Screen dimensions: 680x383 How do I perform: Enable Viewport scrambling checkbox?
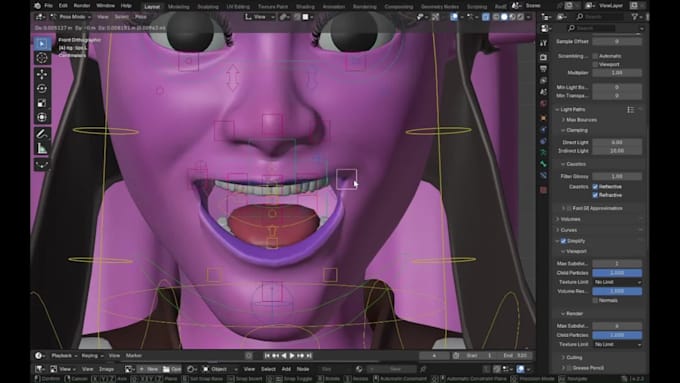click(595, 65)
